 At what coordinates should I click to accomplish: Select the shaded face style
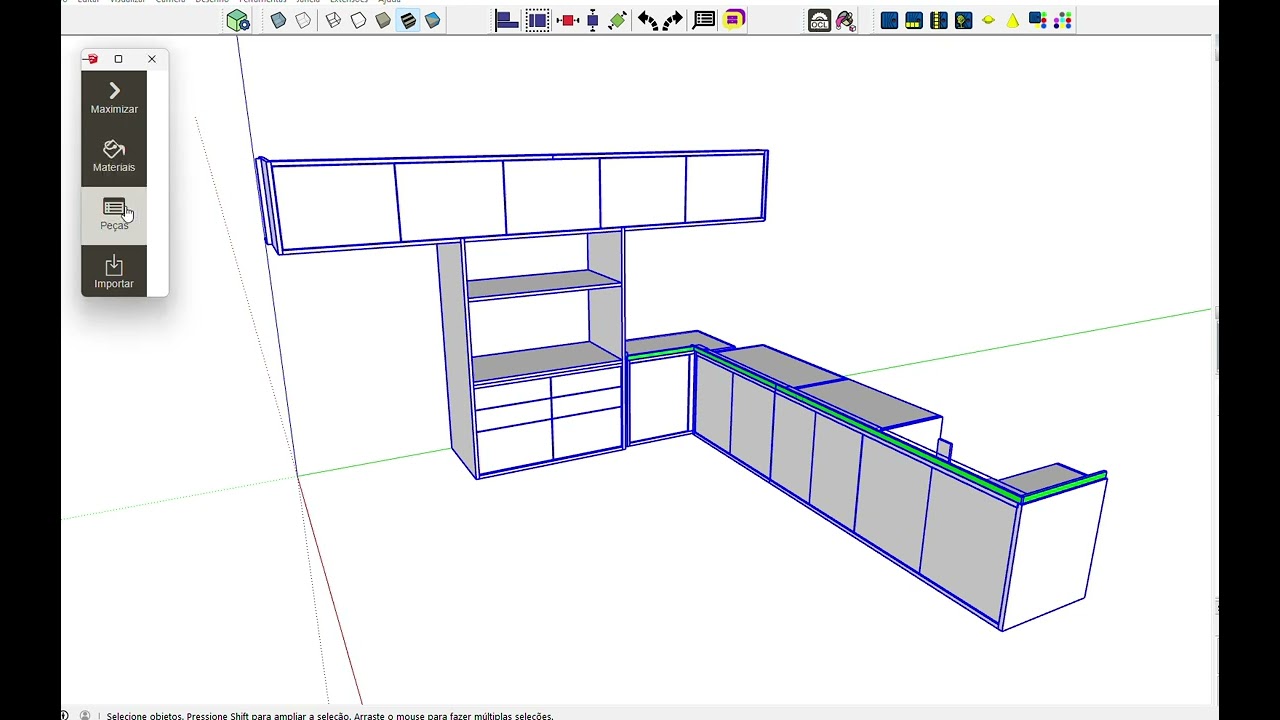point(383,20)
